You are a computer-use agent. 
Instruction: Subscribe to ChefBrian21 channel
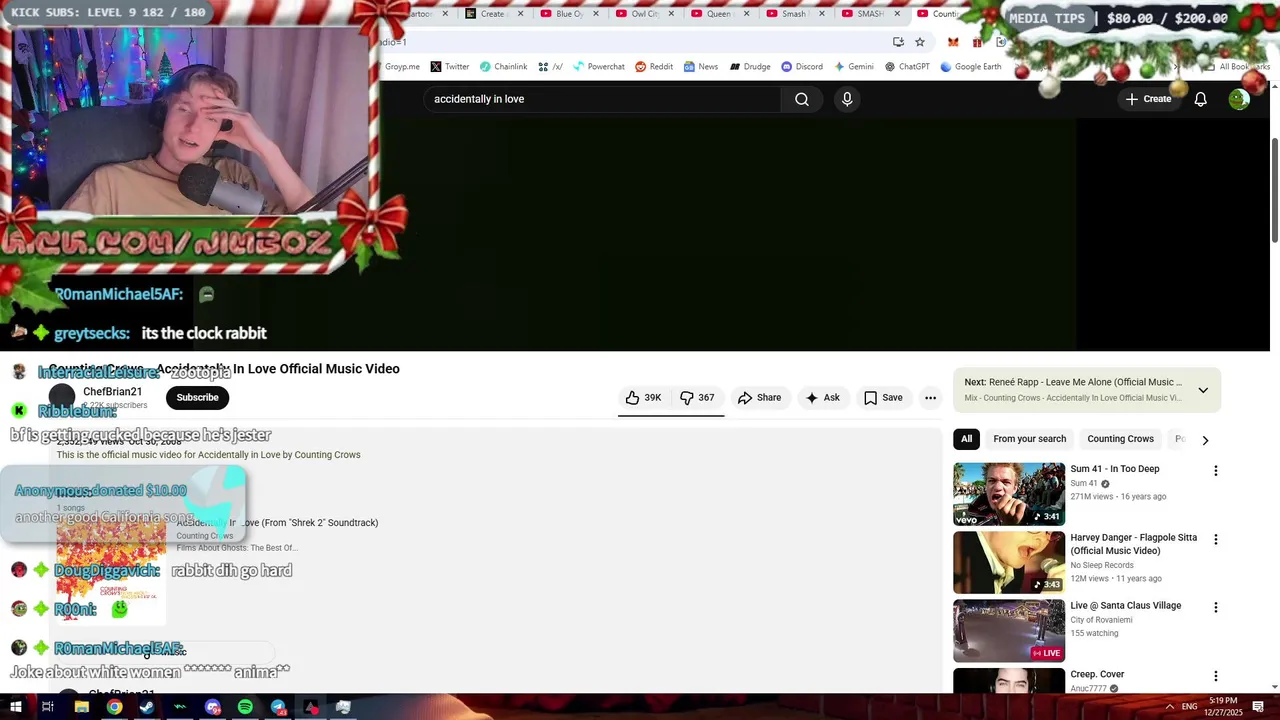pos(197,398)
